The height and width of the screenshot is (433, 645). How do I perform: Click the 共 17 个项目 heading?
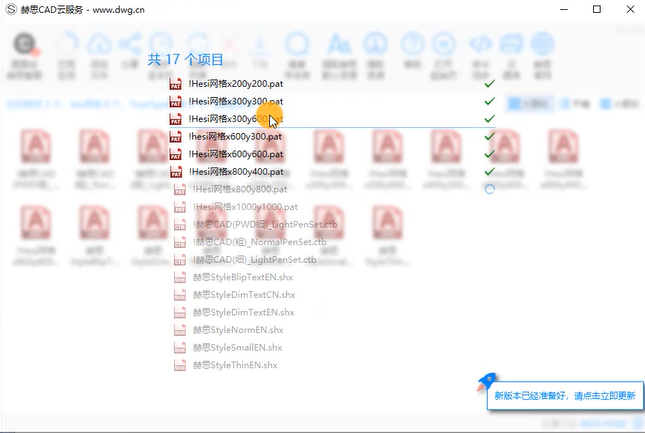186,60
